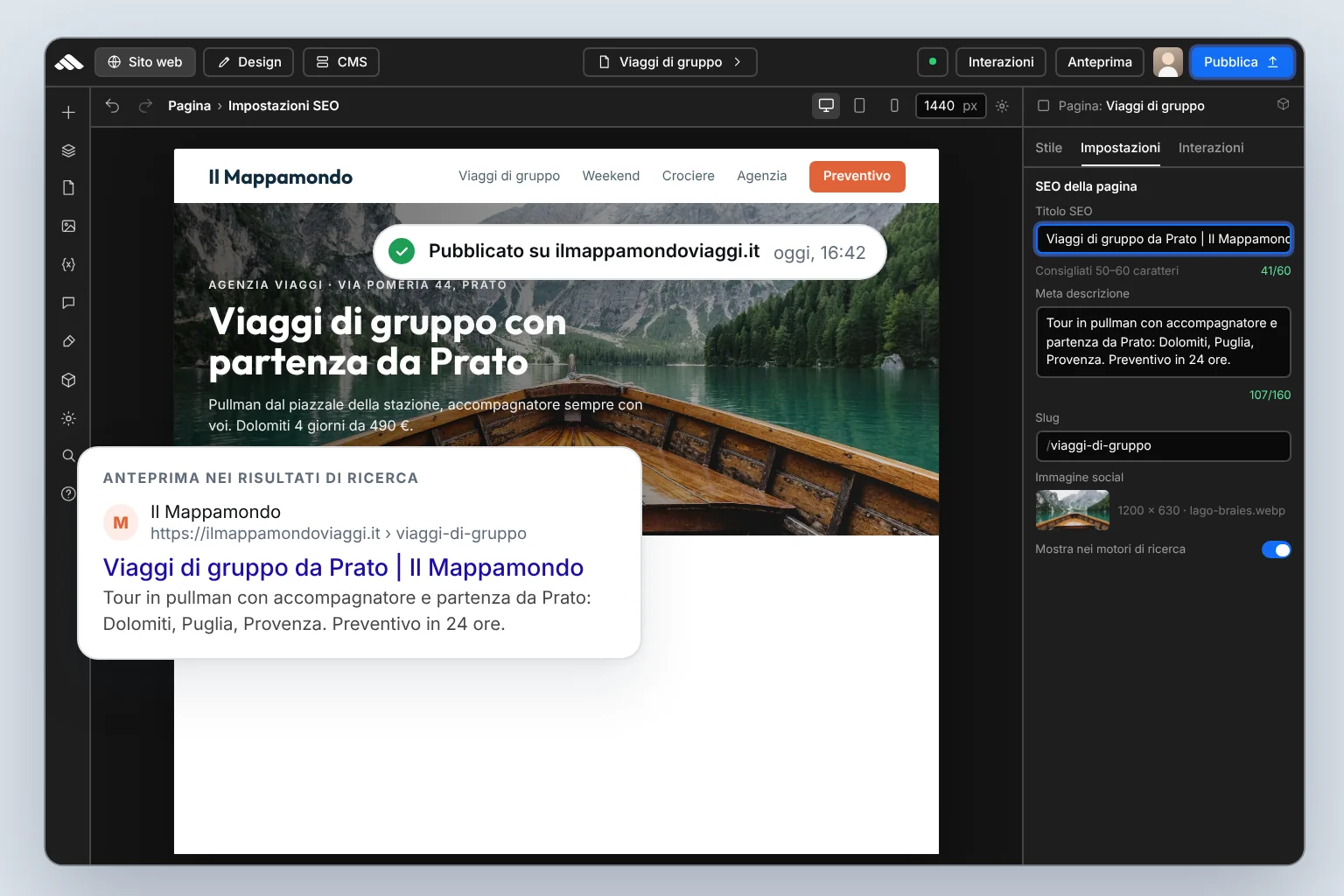Screen dimensions: 1344x896
Task: Select the Impostazioni tab
Action: click(1120, 148)
